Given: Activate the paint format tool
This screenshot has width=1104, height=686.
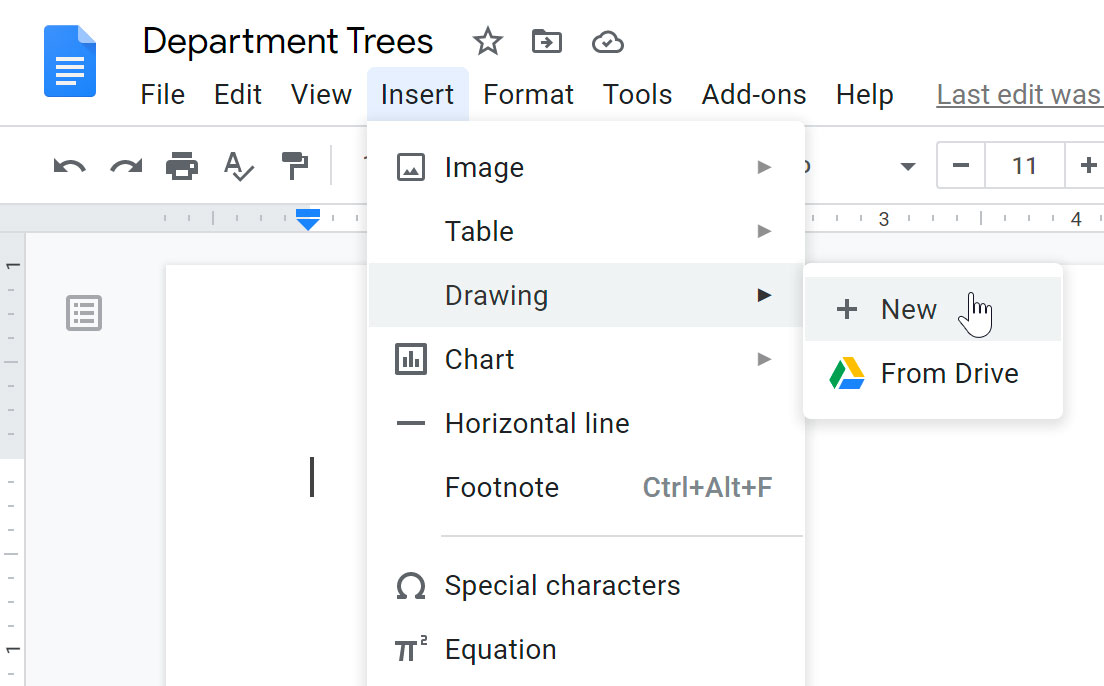Looking at the screenshot, I should point(295,165).
